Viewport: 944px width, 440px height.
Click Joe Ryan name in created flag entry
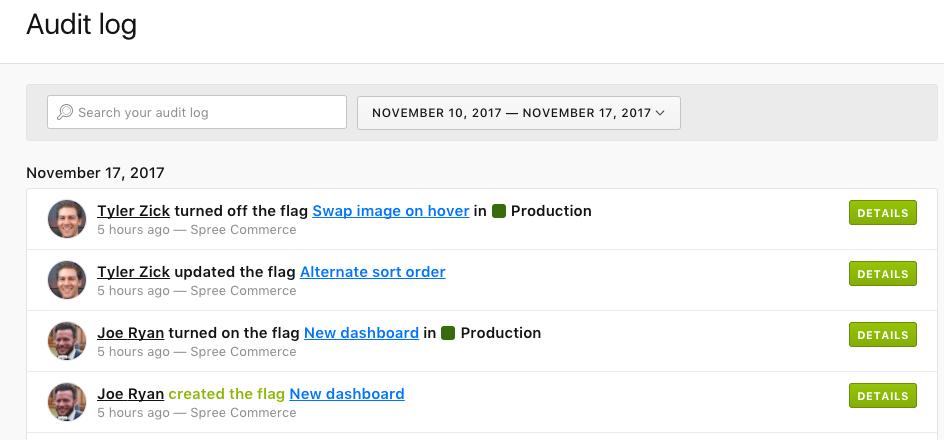pos(130,394)
